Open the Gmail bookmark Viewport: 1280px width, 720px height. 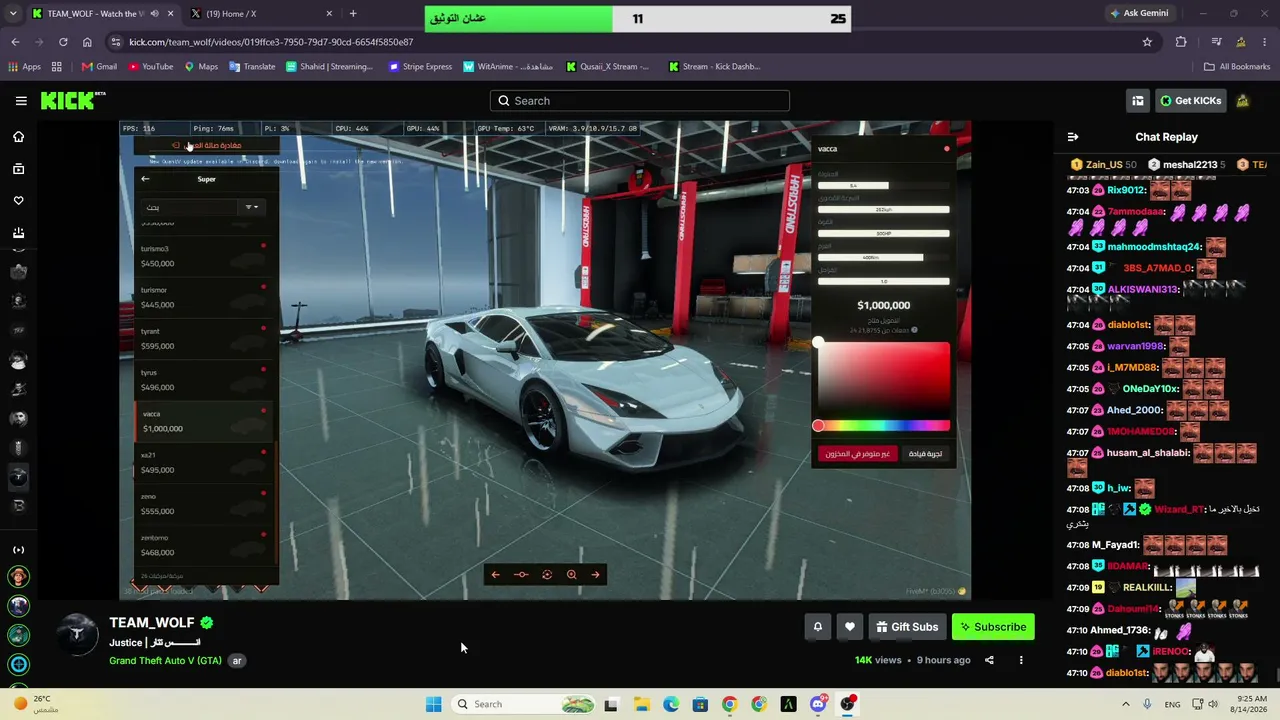[x=99, y=67]
